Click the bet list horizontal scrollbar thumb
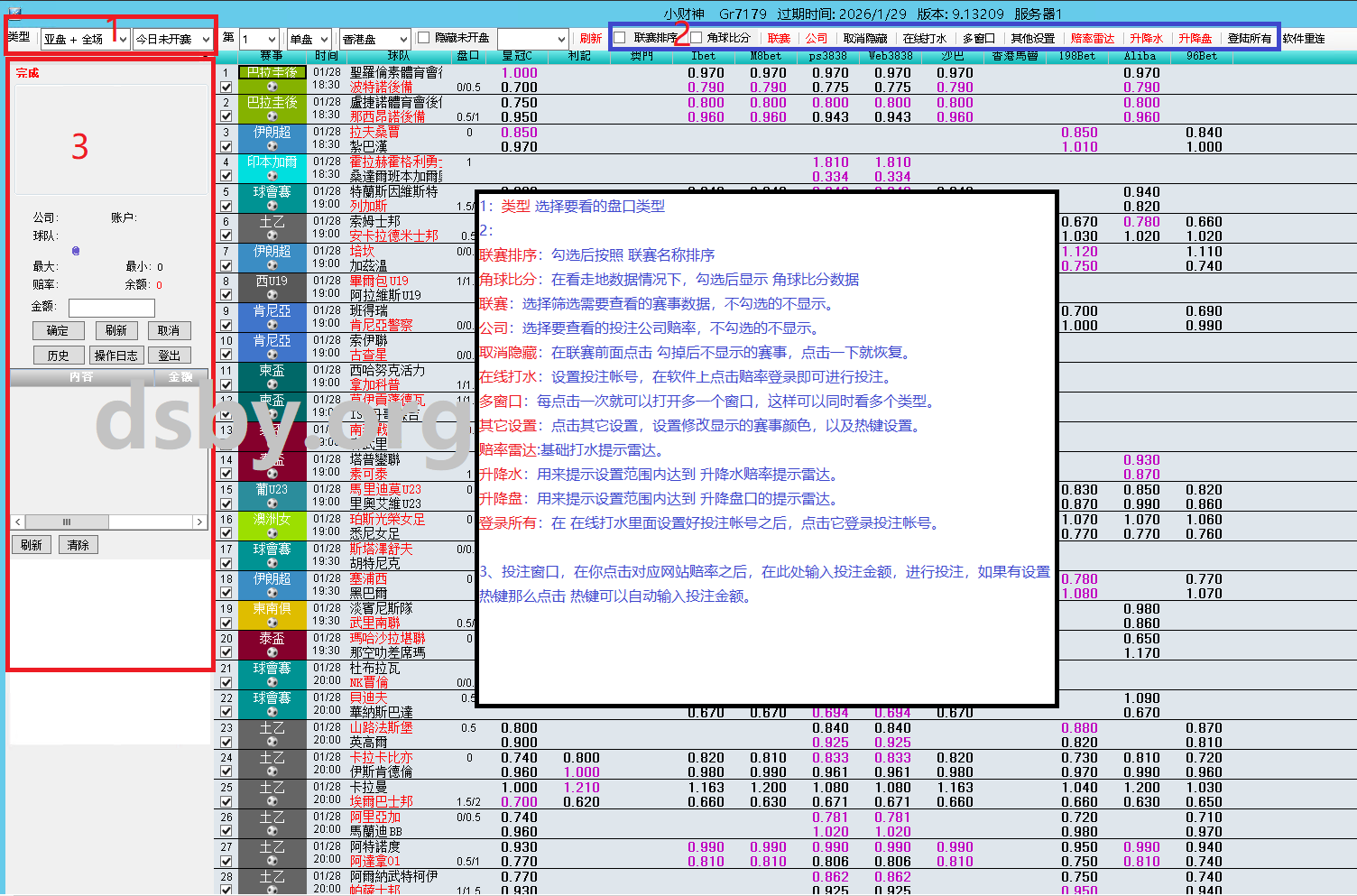This screenshot has width=1357, height=896. [x=67, y=522]
